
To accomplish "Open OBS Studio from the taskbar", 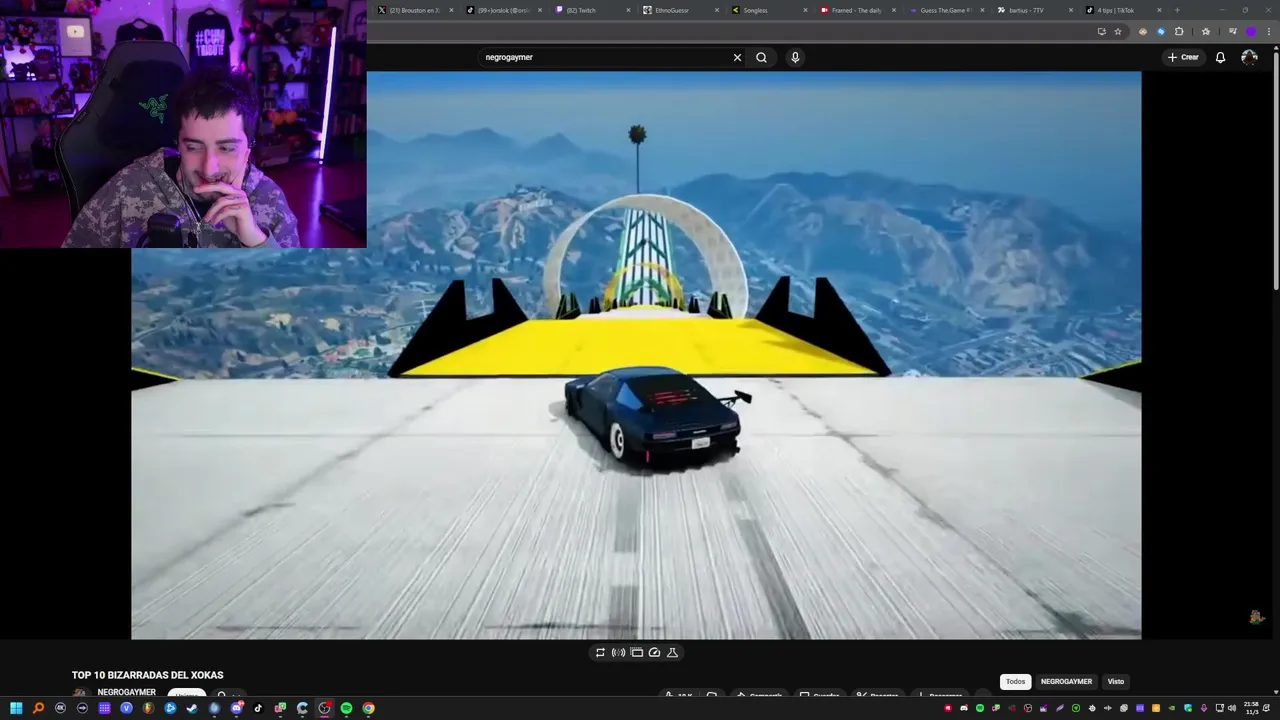I will [323, 708].
